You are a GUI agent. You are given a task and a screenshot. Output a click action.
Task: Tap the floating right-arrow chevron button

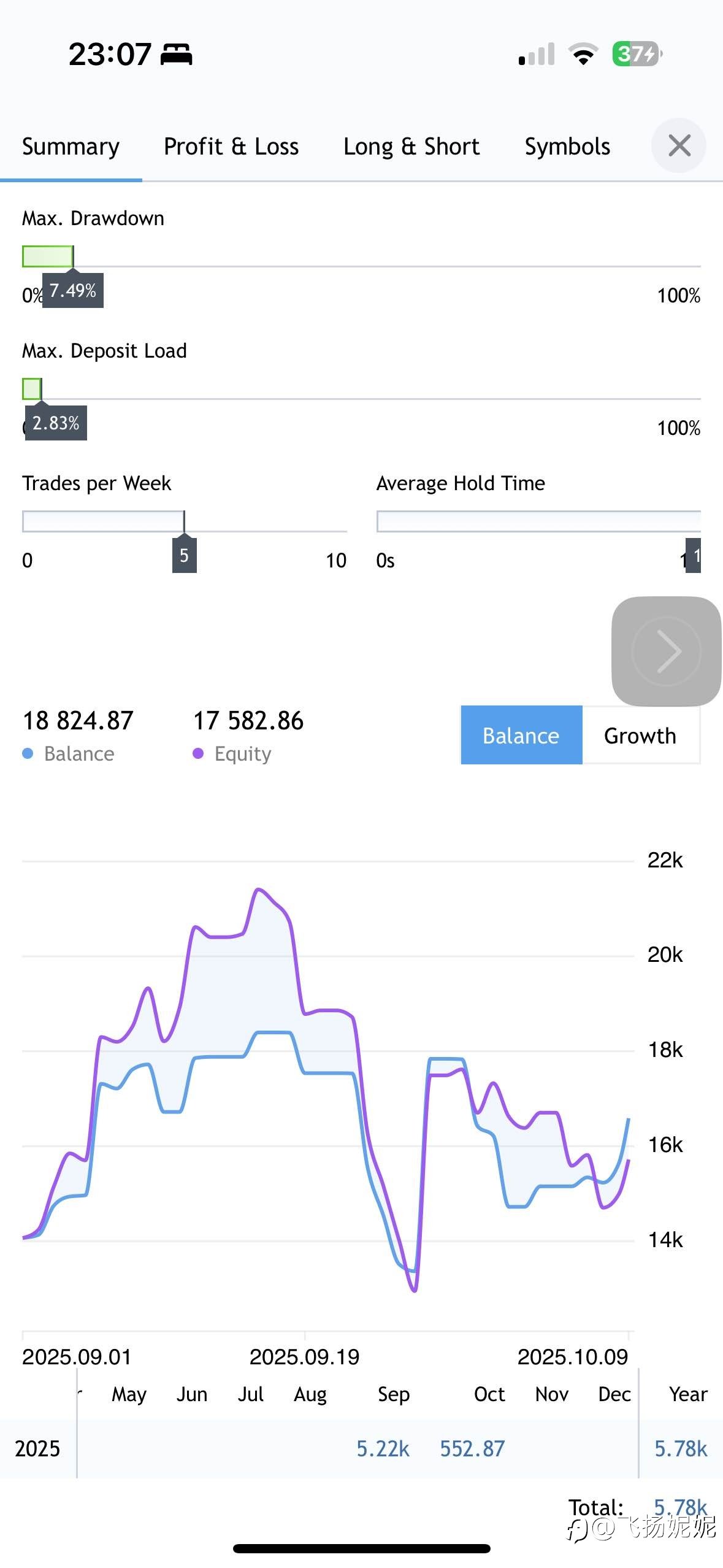(x=667, y=651)
